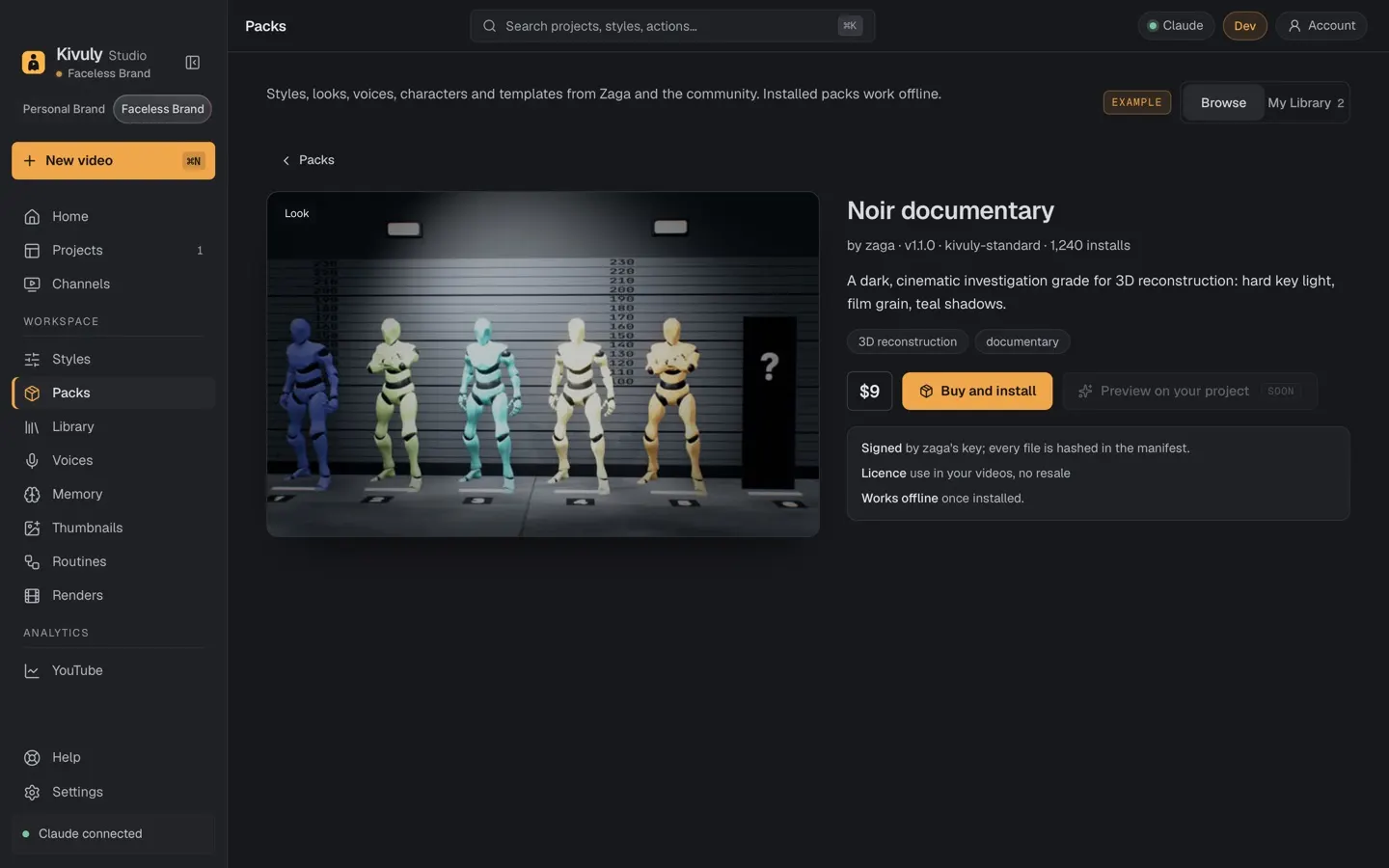Open the Voices page
Screen dimensions: 1389x868
113,460
